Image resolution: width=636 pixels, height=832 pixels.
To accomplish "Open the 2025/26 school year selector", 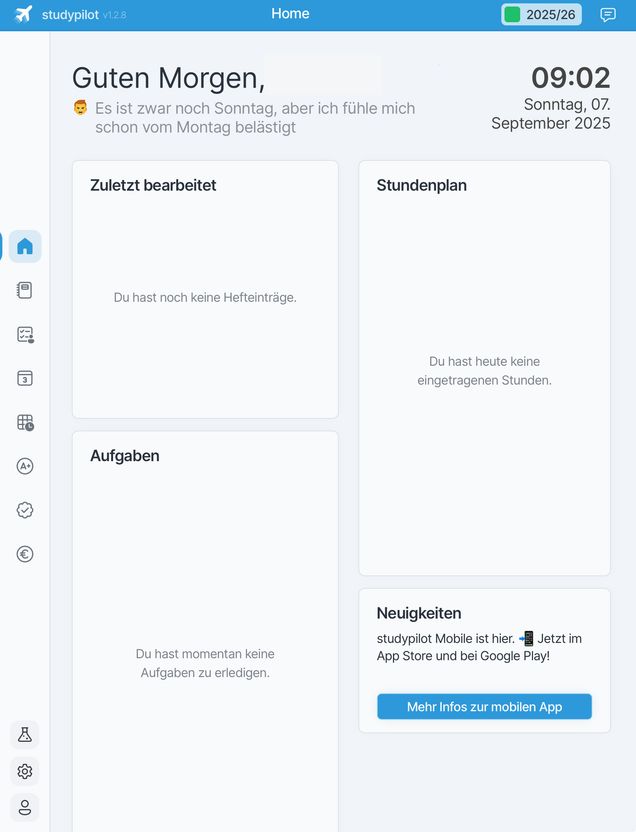I will 541,15.
